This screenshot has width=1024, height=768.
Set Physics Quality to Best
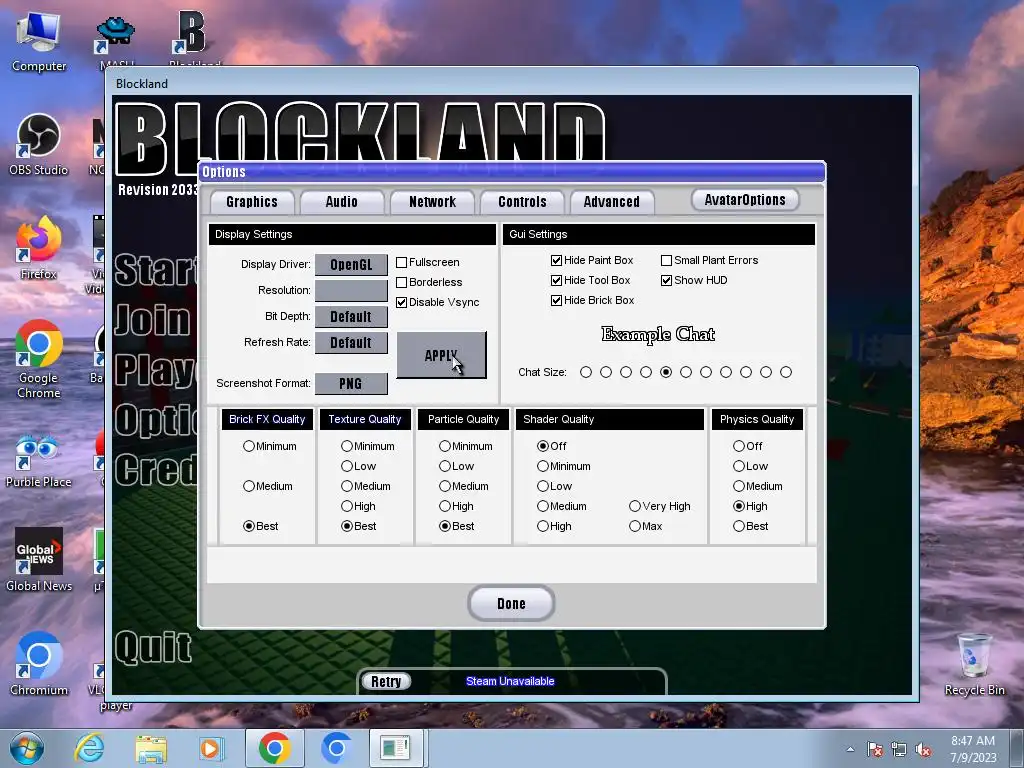[x=739, y=526]
